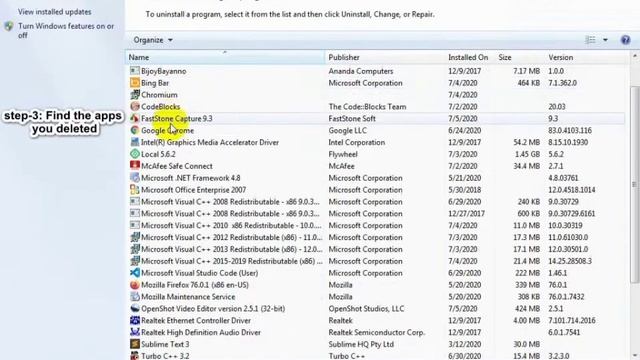
Task: Sort by the Name column header
Action: (225, 57)
